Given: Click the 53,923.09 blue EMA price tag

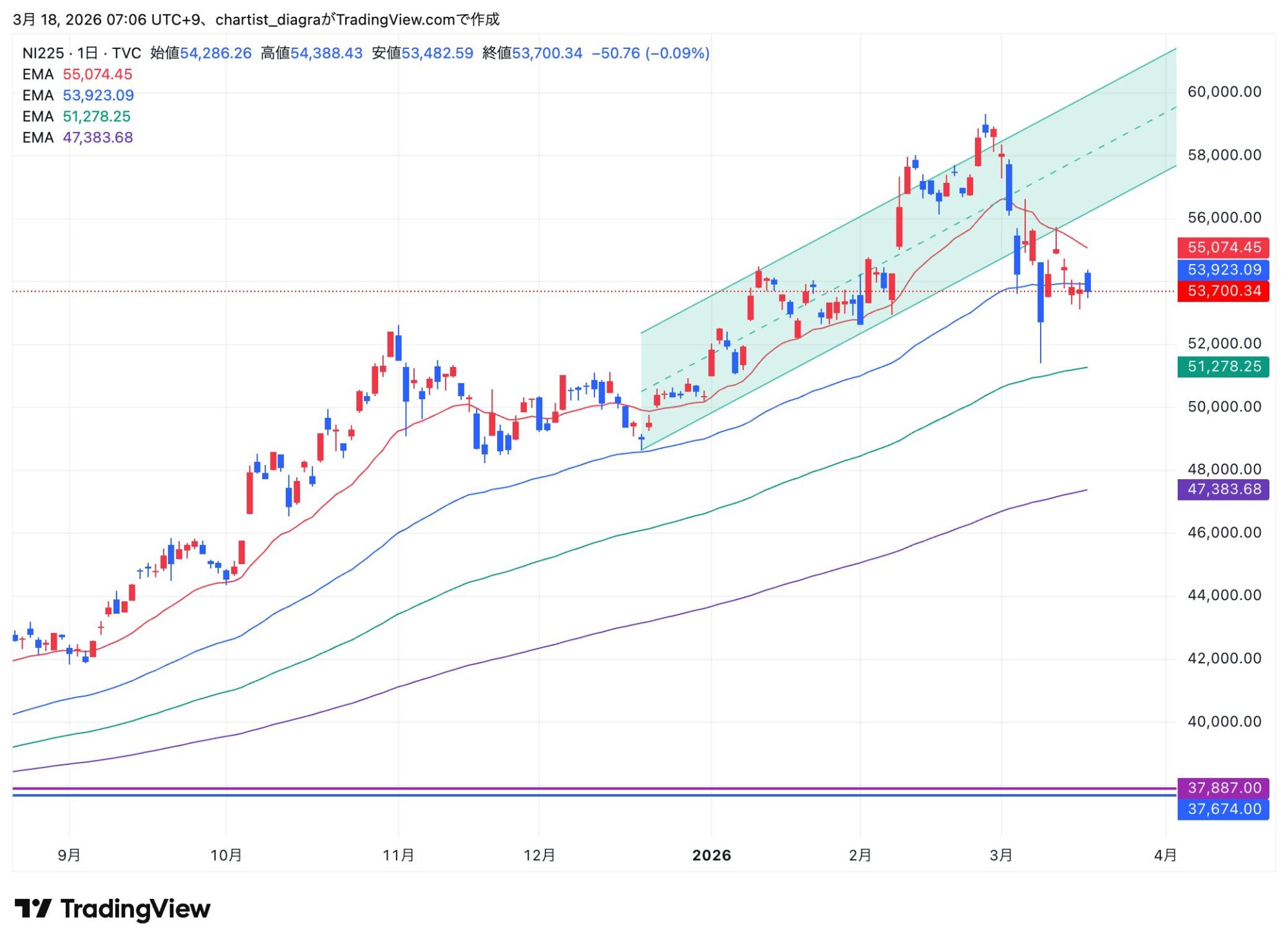Looking at the screenshot, I should 1223,270.
